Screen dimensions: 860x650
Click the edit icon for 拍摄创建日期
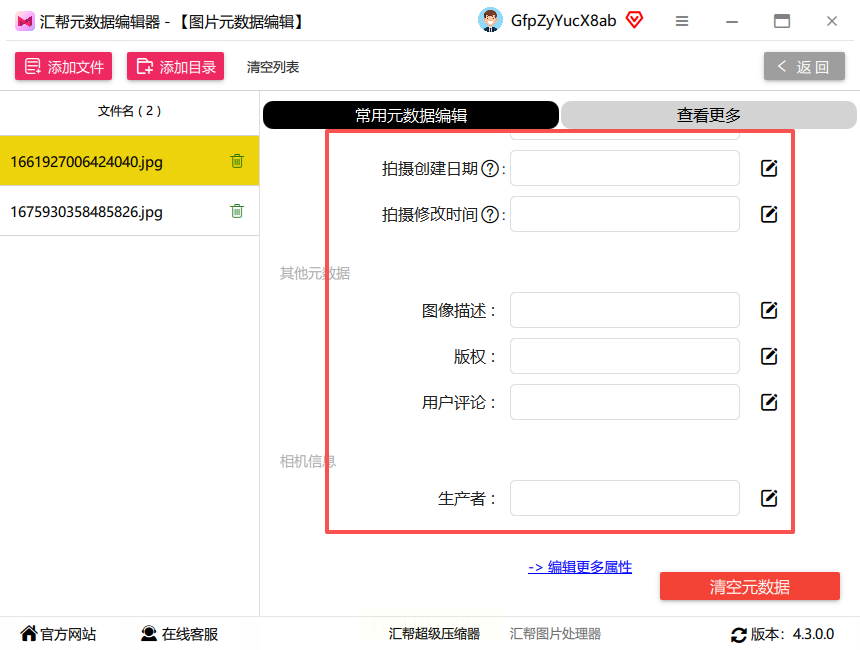pyautogui.click(x=769, y=168)
